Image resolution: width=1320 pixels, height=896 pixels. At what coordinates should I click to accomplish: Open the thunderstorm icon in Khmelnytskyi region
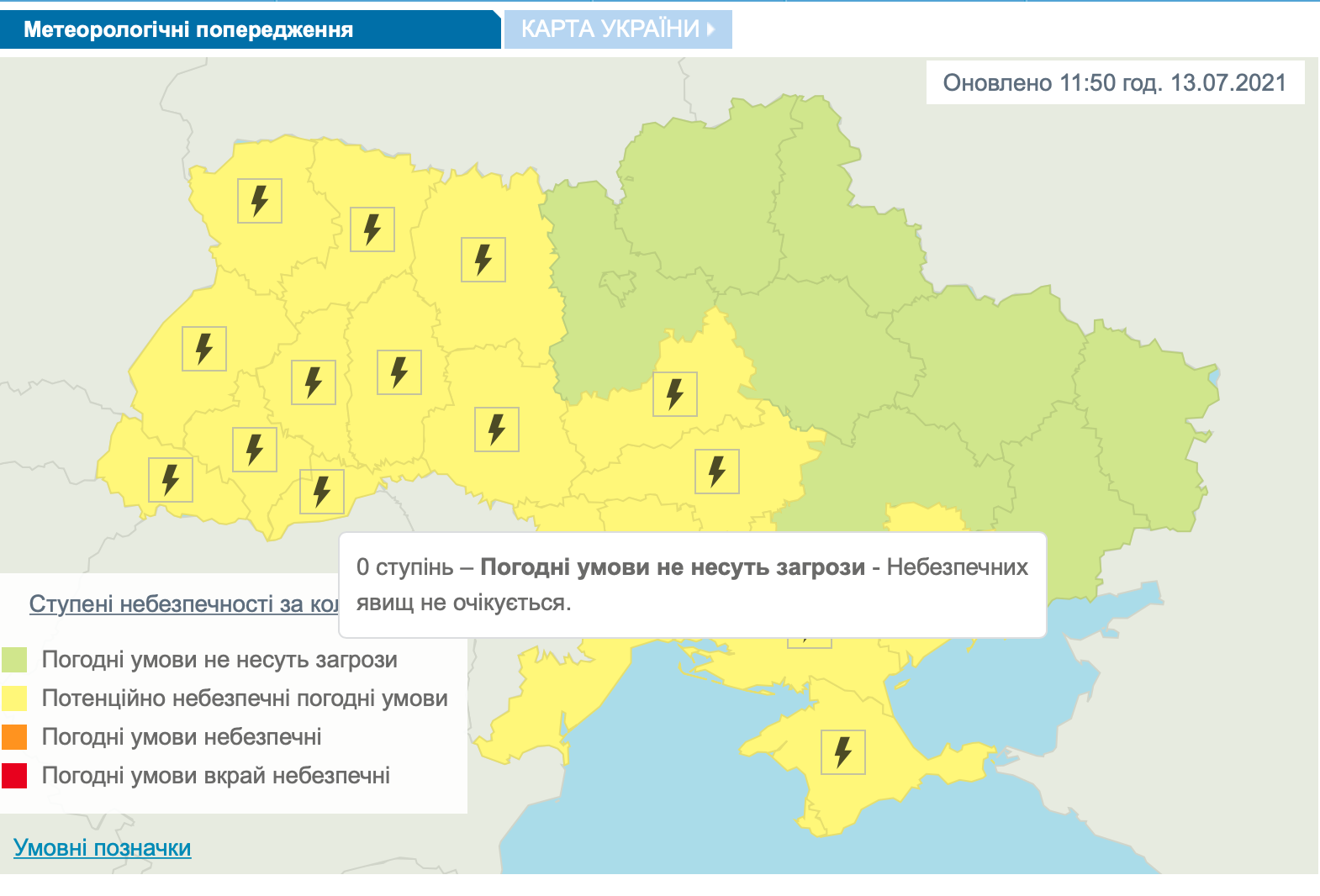[399, 372]
